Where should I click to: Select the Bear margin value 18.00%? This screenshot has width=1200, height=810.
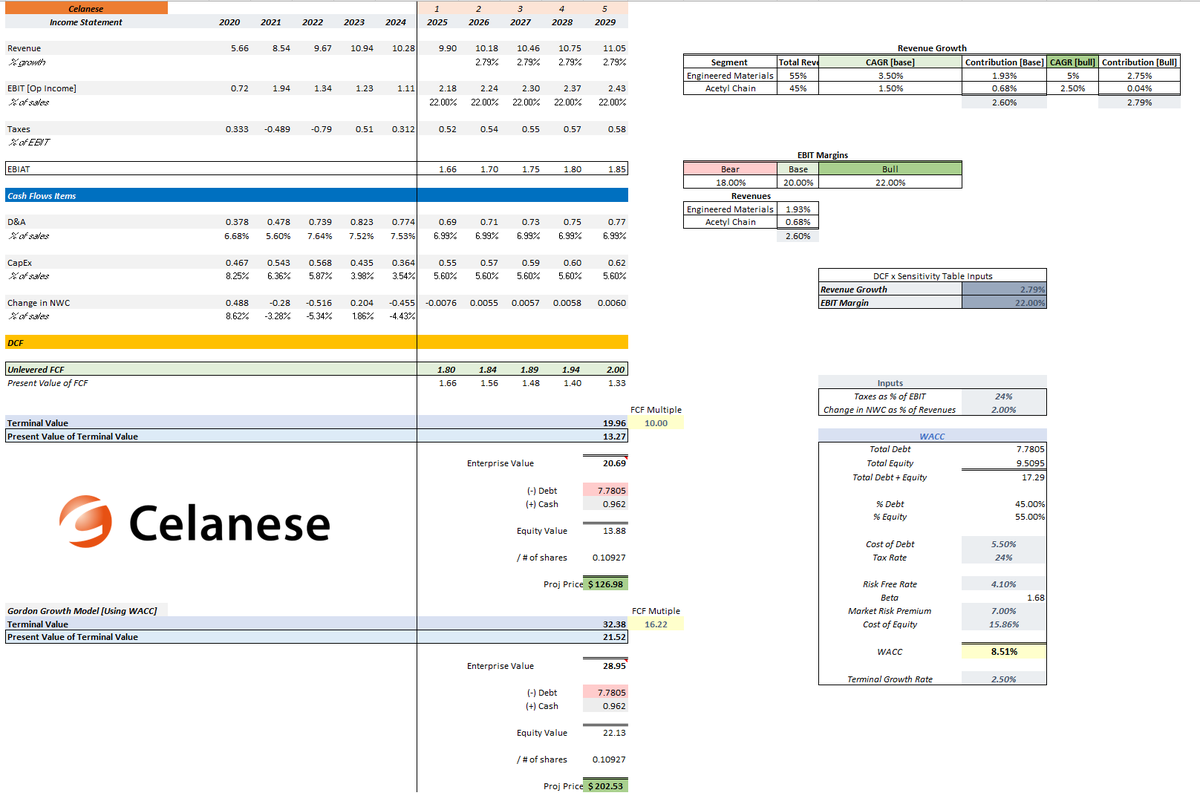point(729,182)
